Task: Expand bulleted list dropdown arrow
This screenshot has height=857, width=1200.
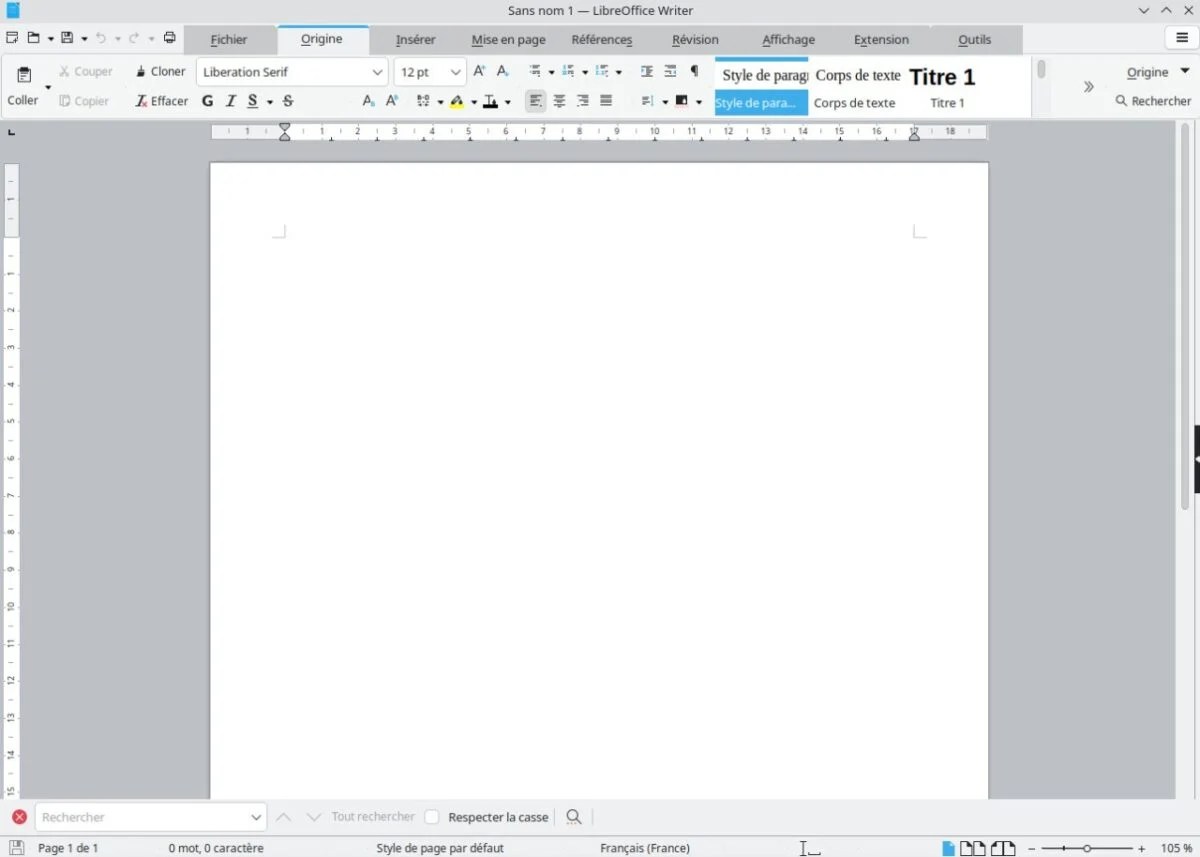Action: pos(551,72)
